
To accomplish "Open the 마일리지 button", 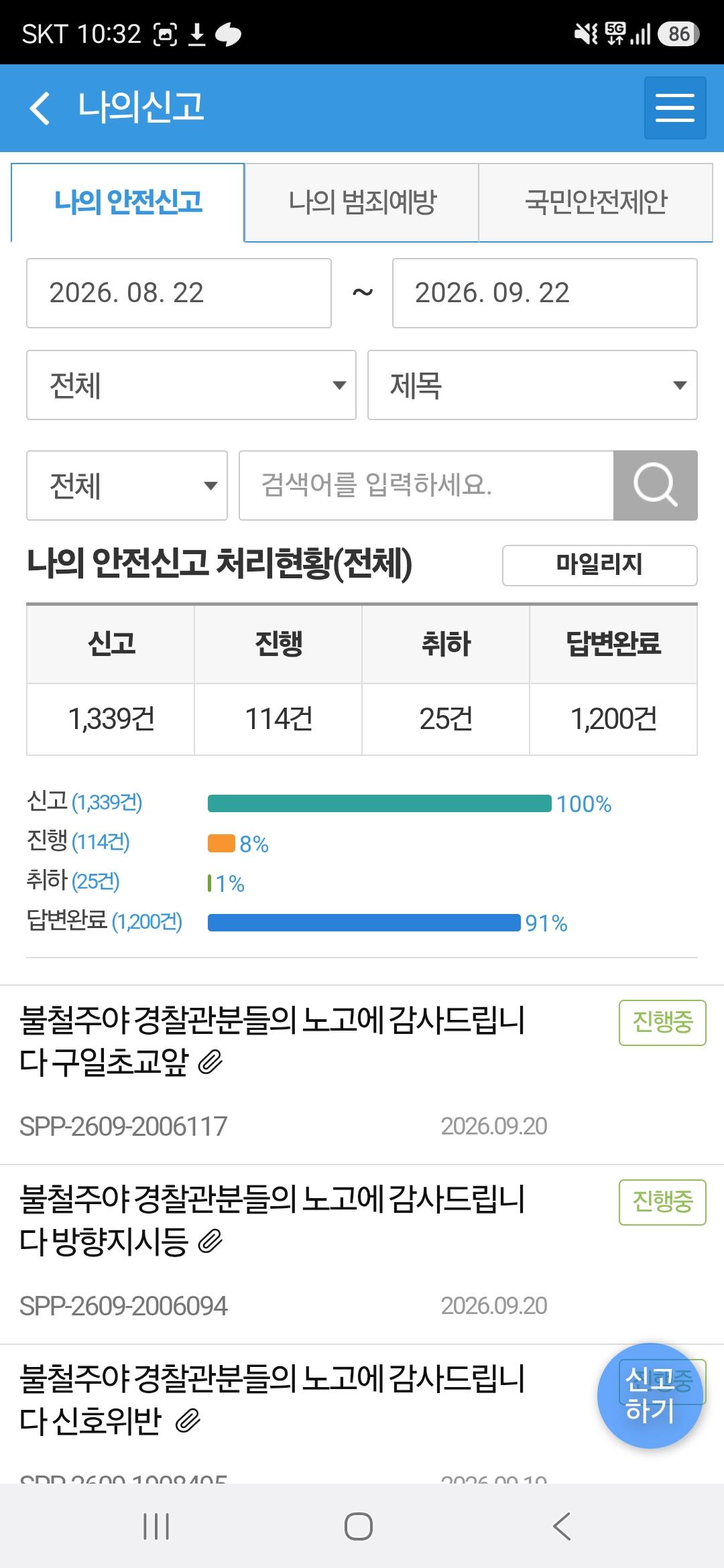I will pyautogui.click(x=600, y=565).
